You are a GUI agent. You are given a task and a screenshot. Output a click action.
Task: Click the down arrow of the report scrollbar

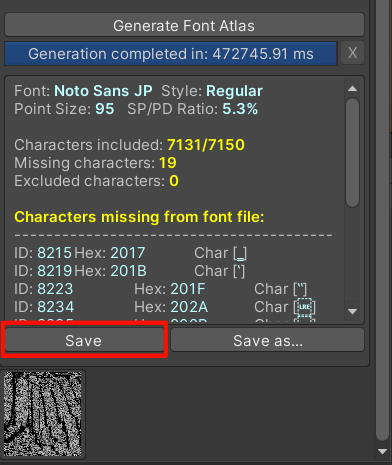tap(352, 312)
